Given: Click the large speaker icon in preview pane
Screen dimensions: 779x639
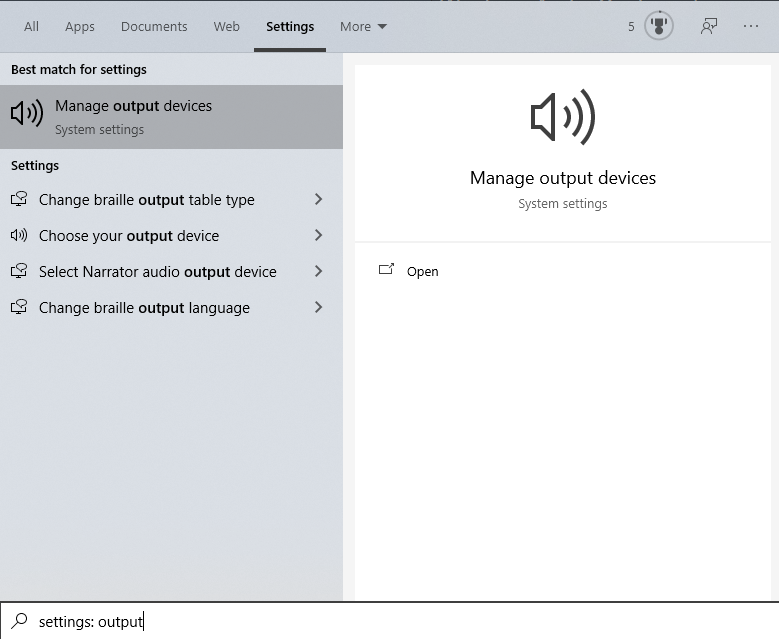Looking at the screenshot, I should (563, 118).
